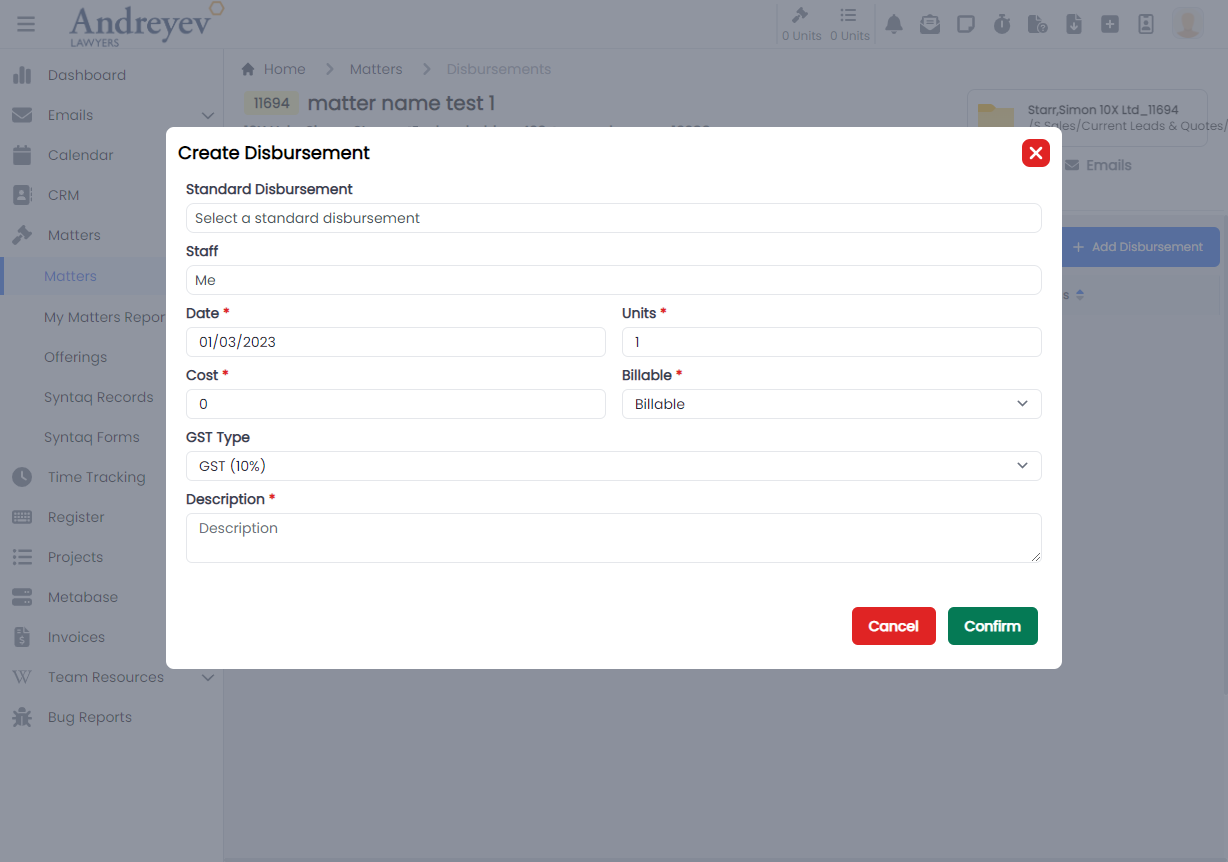The image size is (1228, 862).
Task: Toggle the hamburger menu icon
Action: tap(26, 24)
